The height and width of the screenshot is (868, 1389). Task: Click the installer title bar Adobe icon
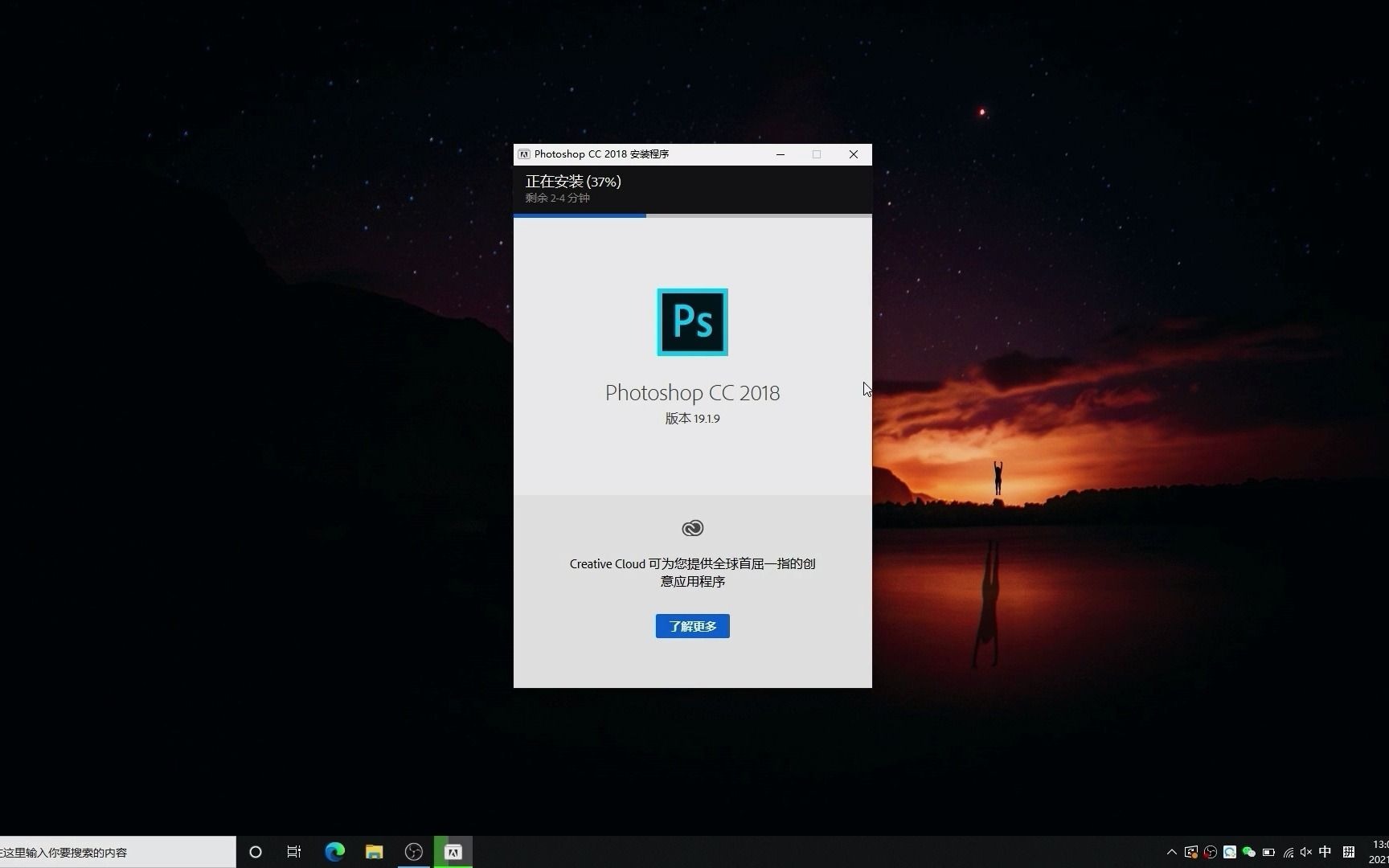pyautogui.click(x=524, y=154)
